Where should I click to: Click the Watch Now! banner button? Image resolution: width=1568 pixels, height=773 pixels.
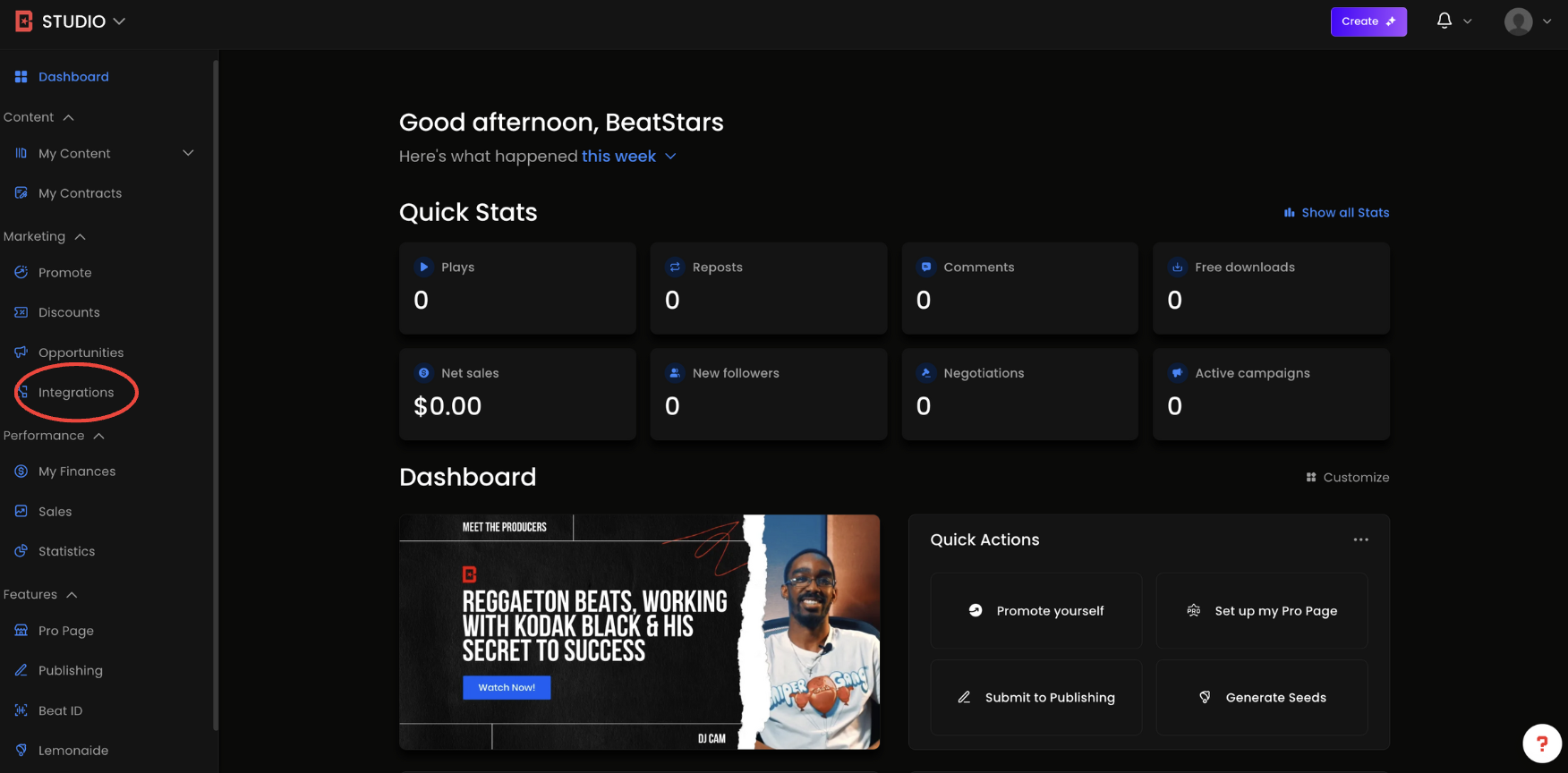[x=507, y=687]
